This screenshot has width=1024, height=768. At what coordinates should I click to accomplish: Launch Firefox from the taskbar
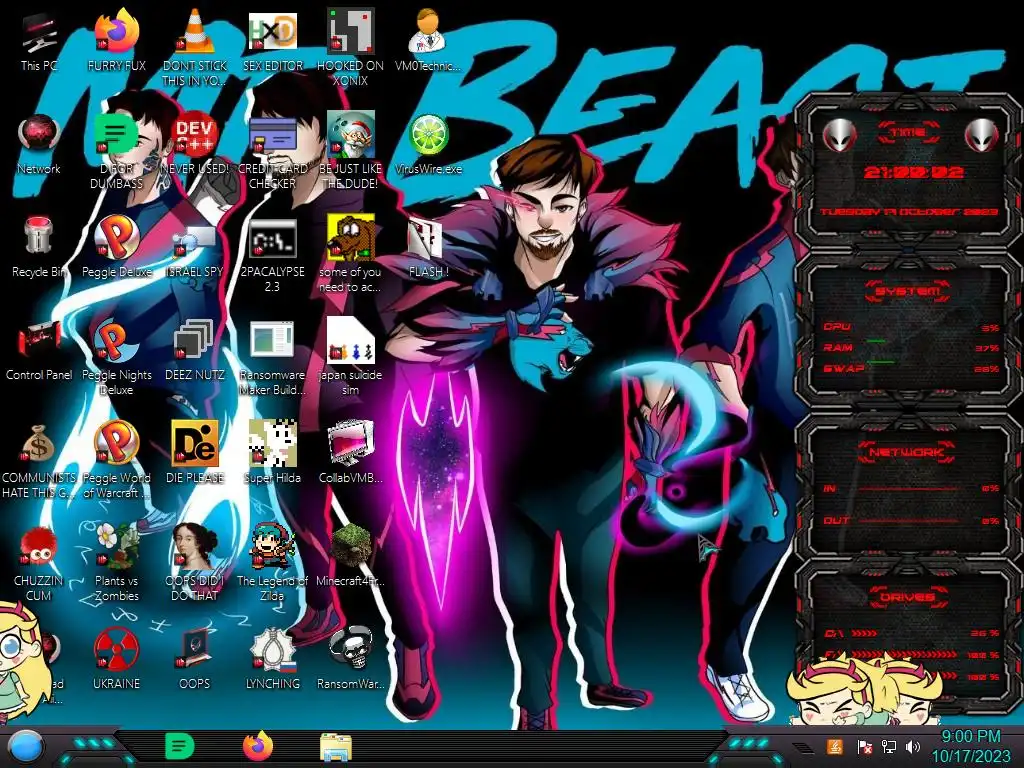pyautogui.click(x=258, y=746)
